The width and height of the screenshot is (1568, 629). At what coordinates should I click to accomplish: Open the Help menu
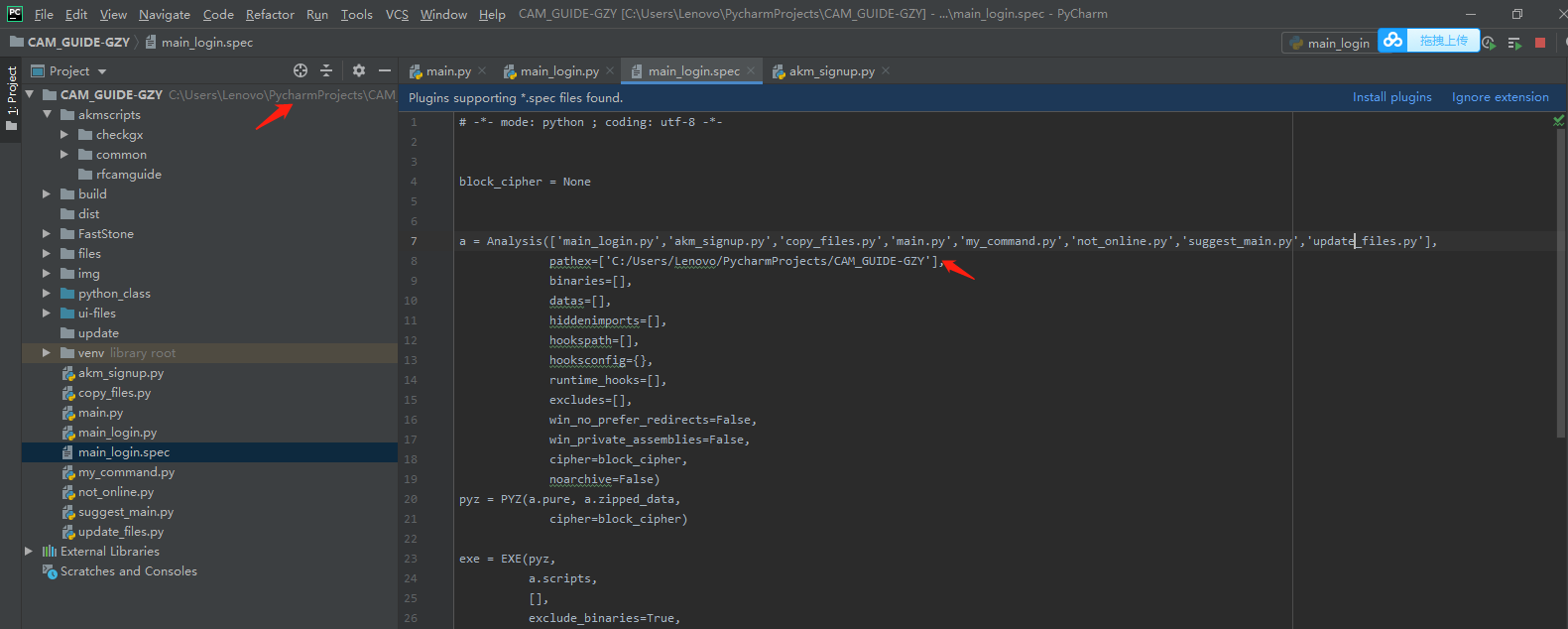pyautogui.click(x=492, y=14)
